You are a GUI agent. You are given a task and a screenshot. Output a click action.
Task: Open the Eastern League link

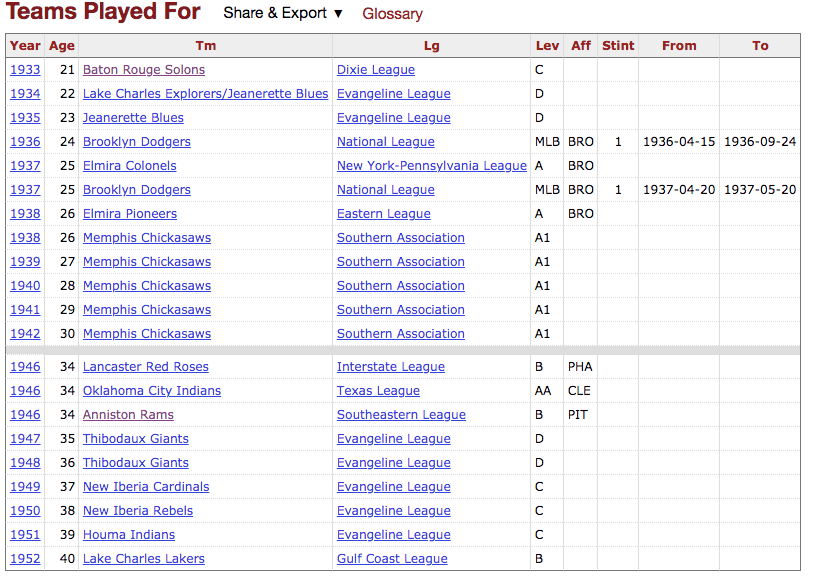tap(384, 214)
